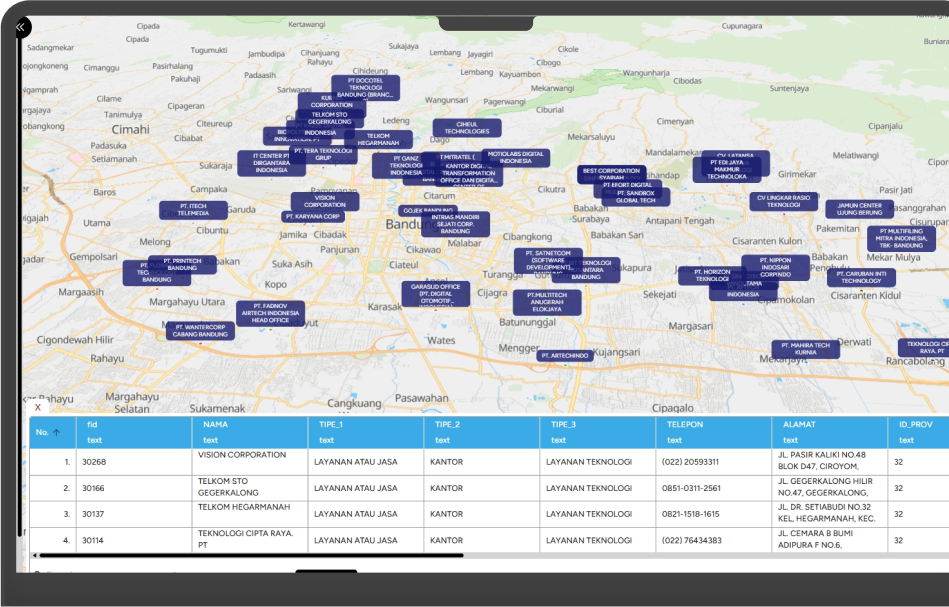
Task: Click PT. DOCOTEL TEKNOLOGI map marker
Action: click(x=365, y=87)
